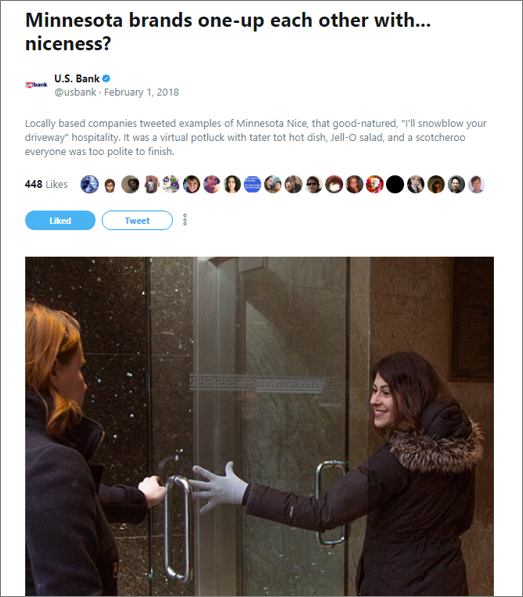The image size is (523, 597).
Task: Open the @usbank handle link
Action: point(75,92)
